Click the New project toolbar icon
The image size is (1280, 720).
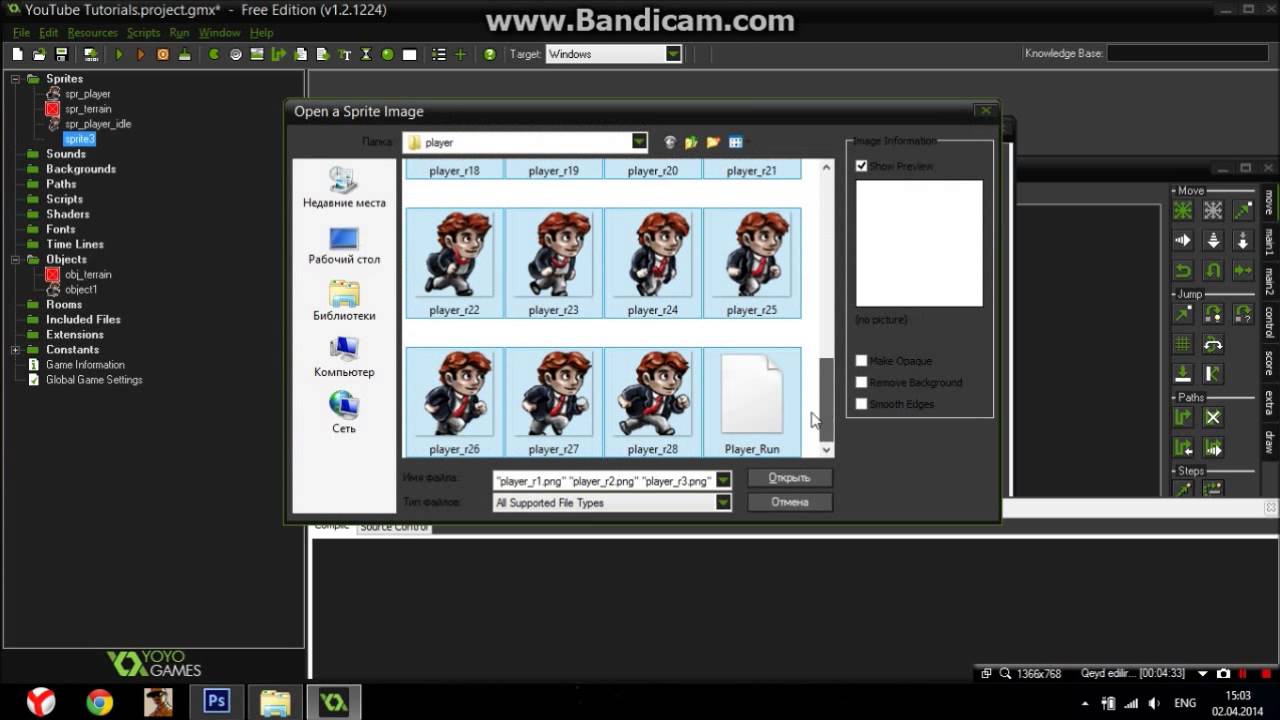[x=18, y=55]
